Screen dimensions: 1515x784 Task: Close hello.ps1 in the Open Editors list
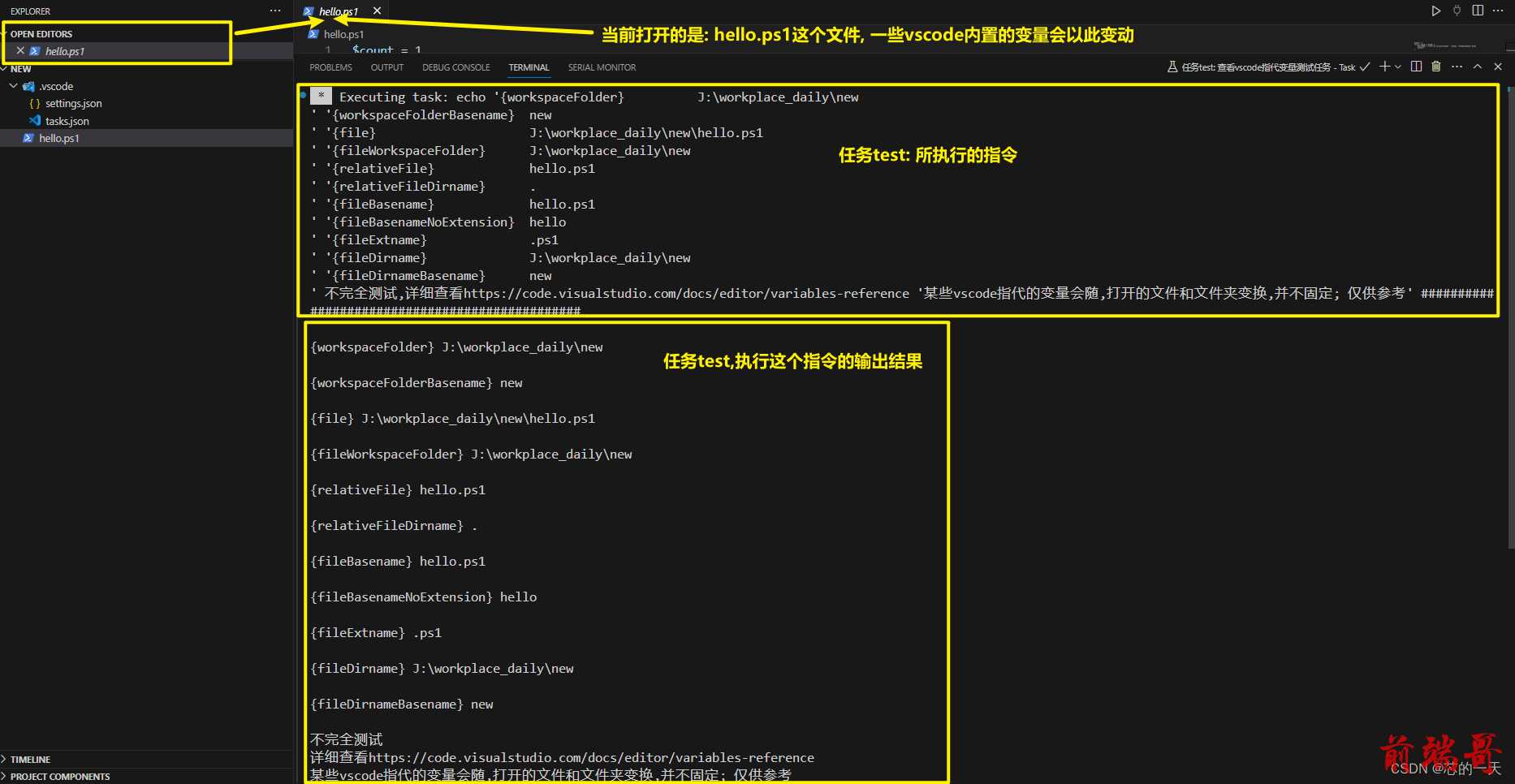(x=20, y=50)
